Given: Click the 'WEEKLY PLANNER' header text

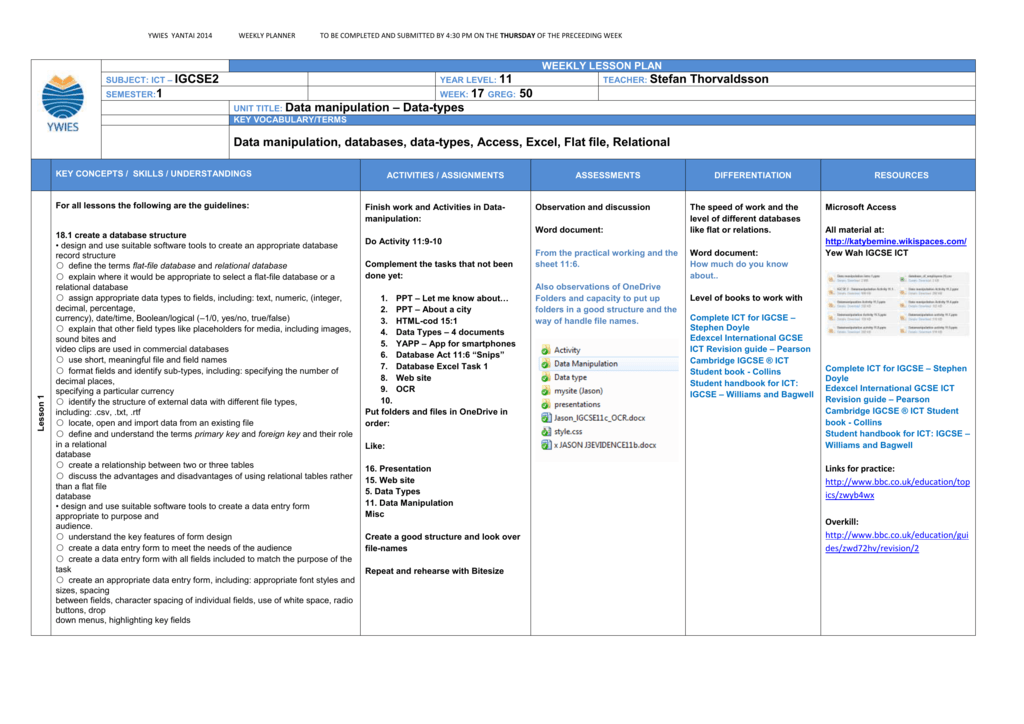Looking at the screenshot, I should click(x=266, y=36).
